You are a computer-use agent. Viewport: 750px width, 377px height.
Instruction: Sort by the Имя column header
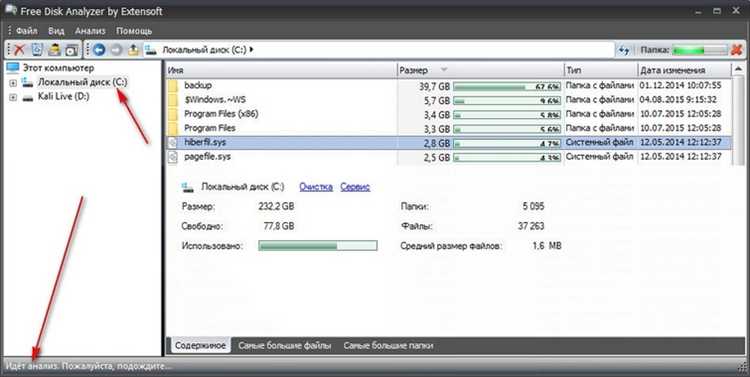tap(281, 70)
